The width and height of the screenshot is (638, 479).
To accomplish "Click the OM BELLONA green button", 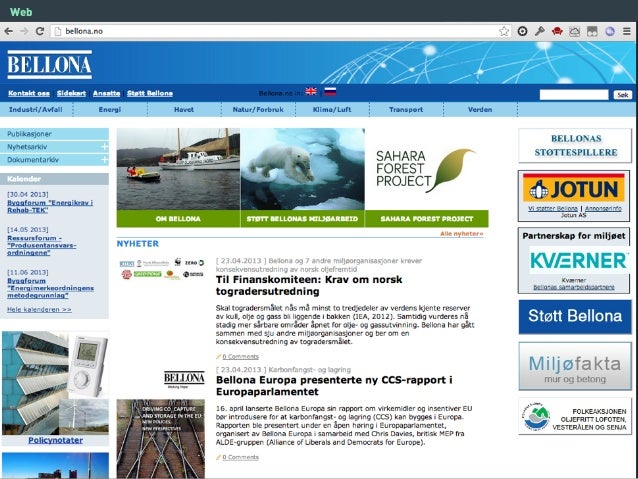I will [x=178, y=219].
